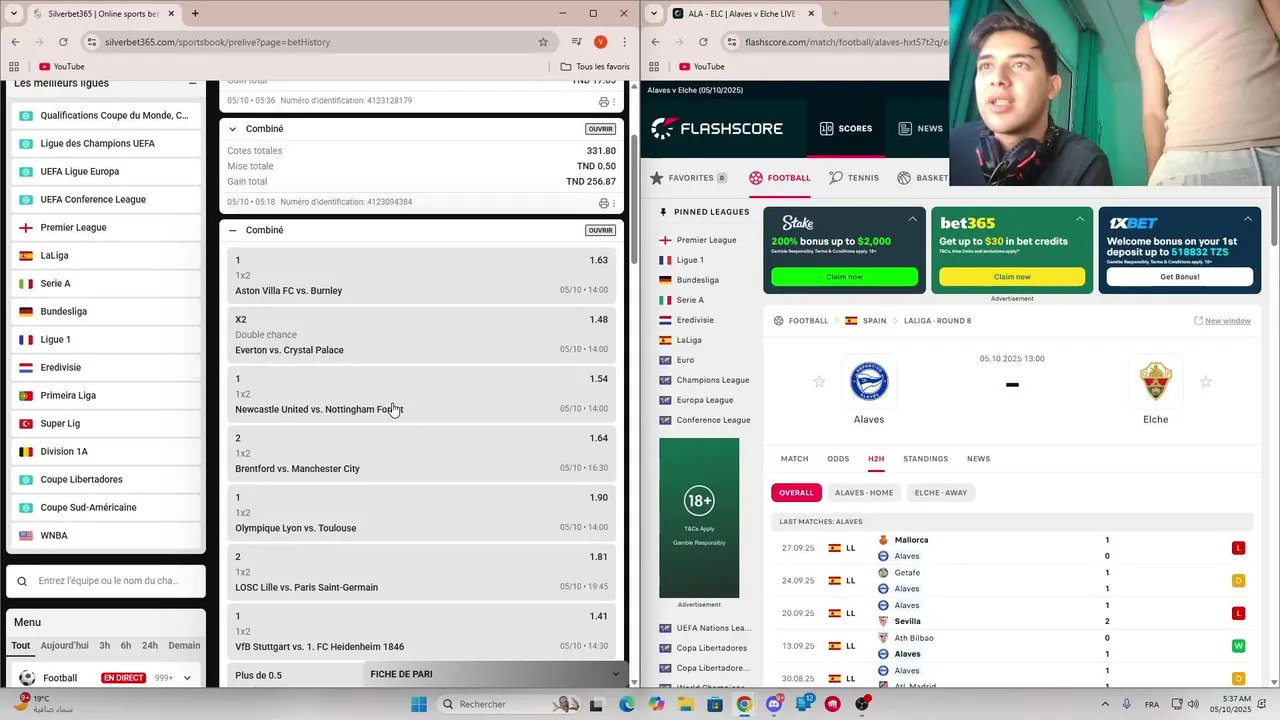Switch to Flashscore Scores tab
This screenshot has height=720, width=1280.
pyautogui.click(x=846, y=128)
